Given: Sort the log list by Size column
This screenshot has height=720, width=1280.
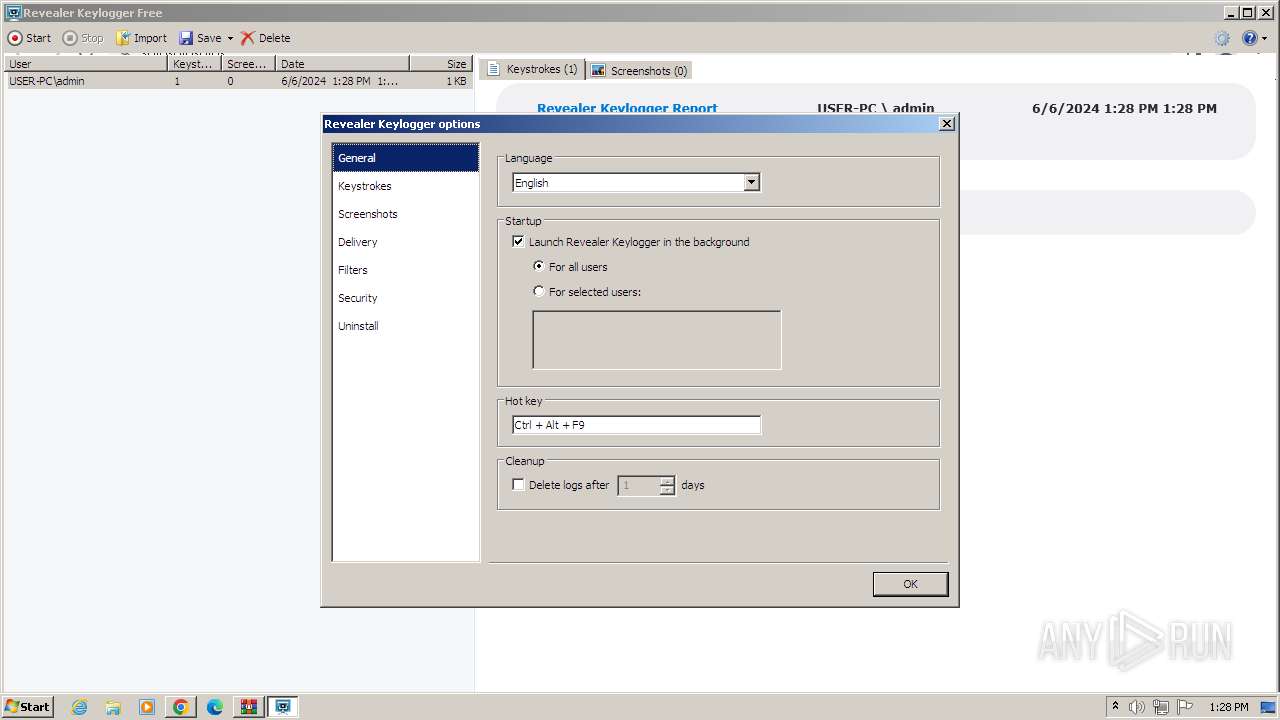Looking at the screenshot, I should [x=440, y=63].
